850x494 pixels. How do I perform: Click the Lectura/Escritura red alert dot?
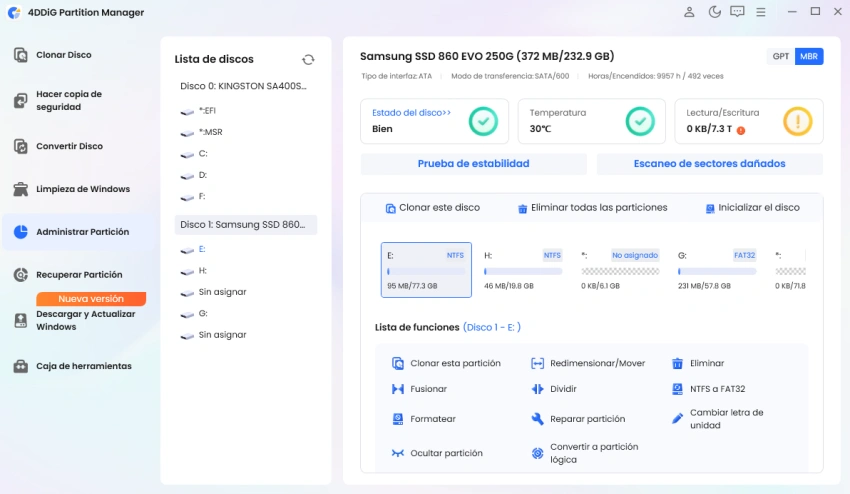740,130
